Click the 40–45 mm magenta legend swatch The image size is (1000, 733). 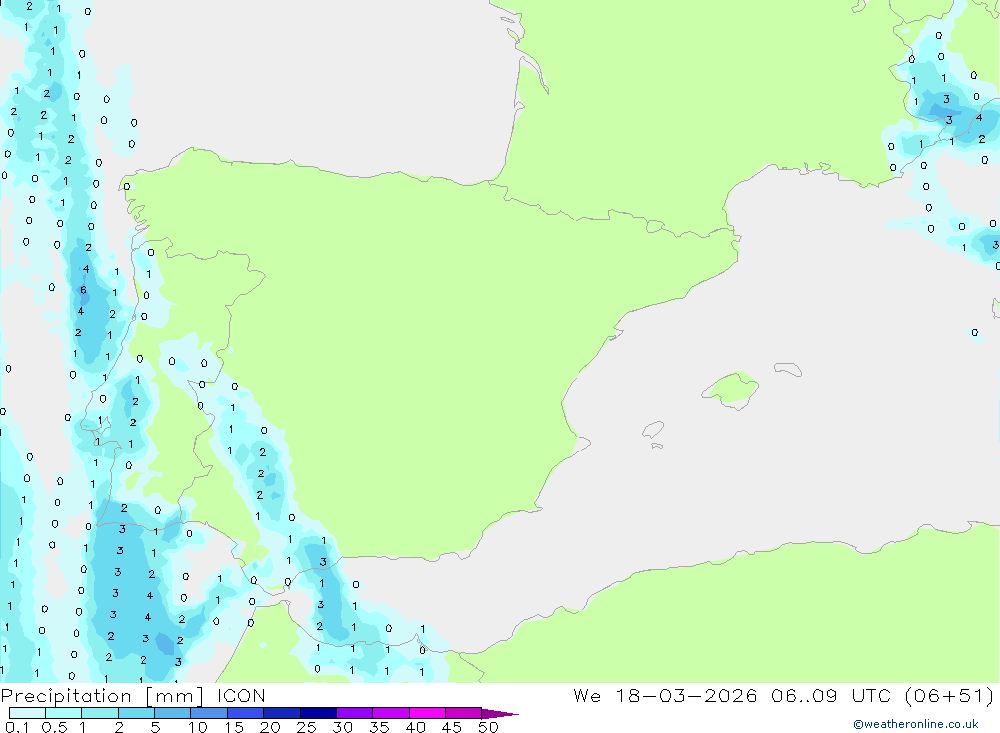[x=427, y=713]
